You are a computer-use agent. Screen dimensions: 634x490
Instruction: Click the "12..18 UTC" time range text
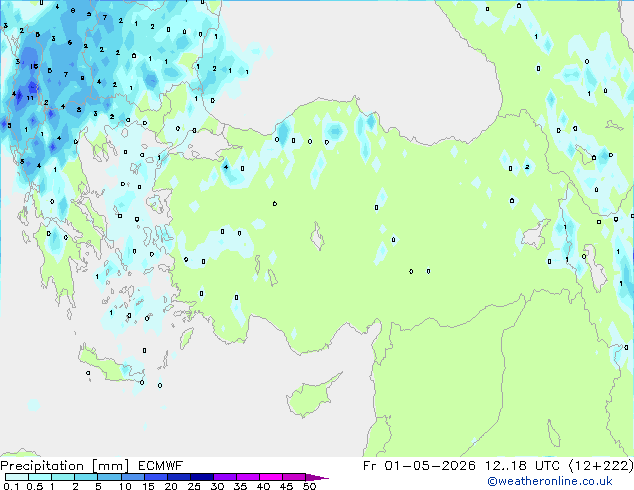pos(522,466)
